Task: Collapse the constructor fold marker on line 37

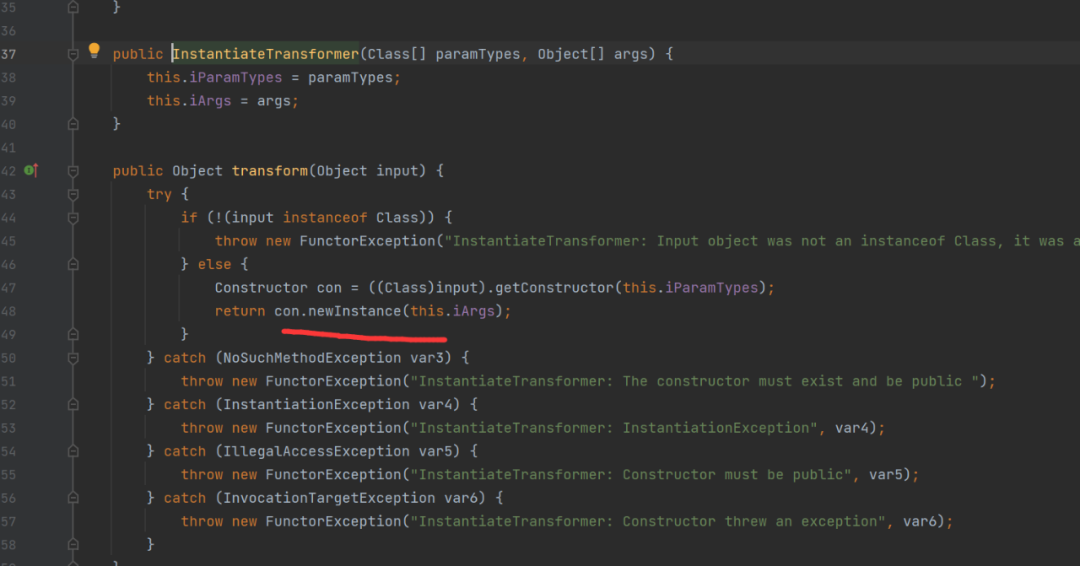Action: [73, 54]
